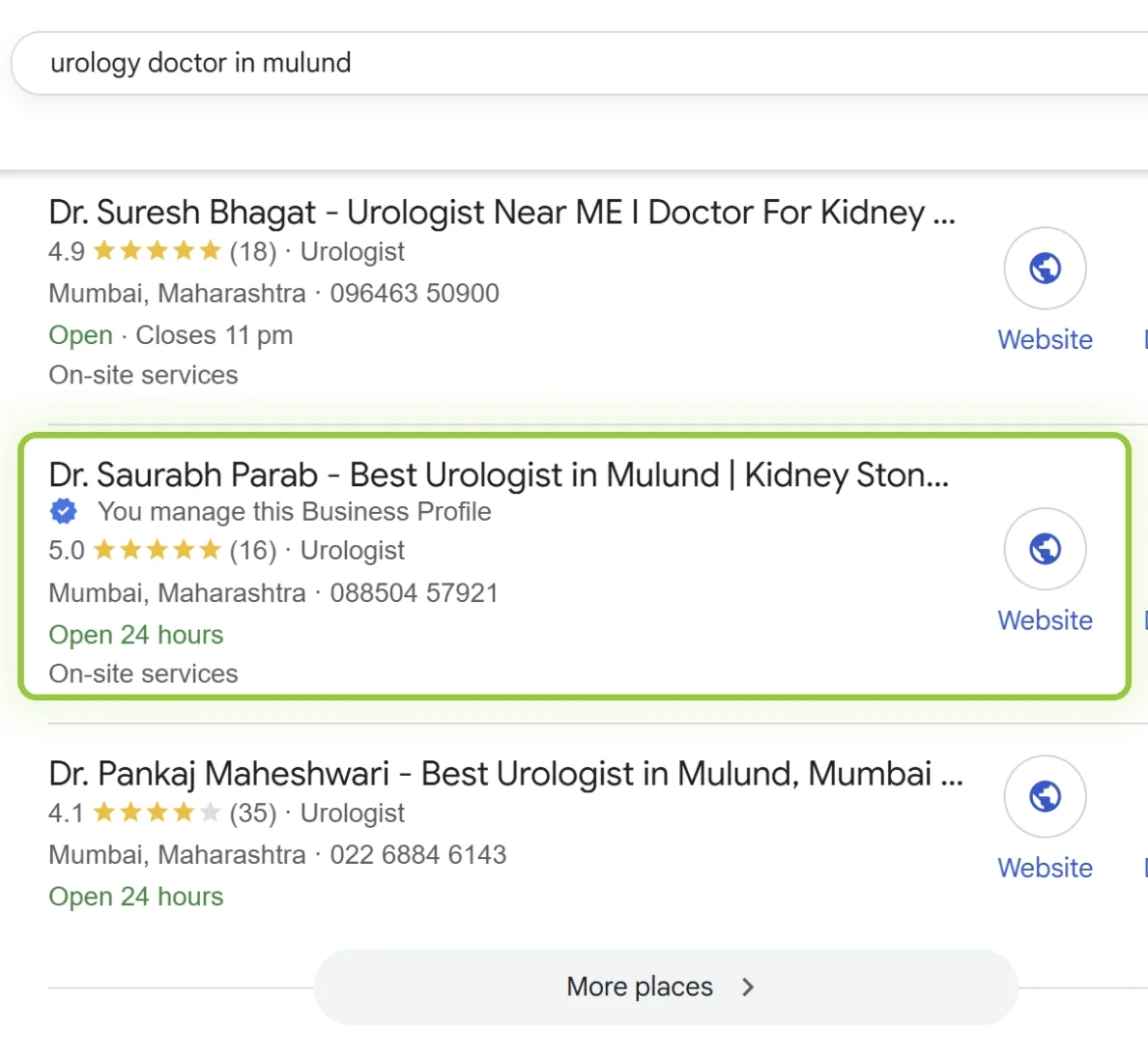Click globe icon for Dr. Pankaj Maheshwari
1148x1057 pixels.
coord(1045,796)
